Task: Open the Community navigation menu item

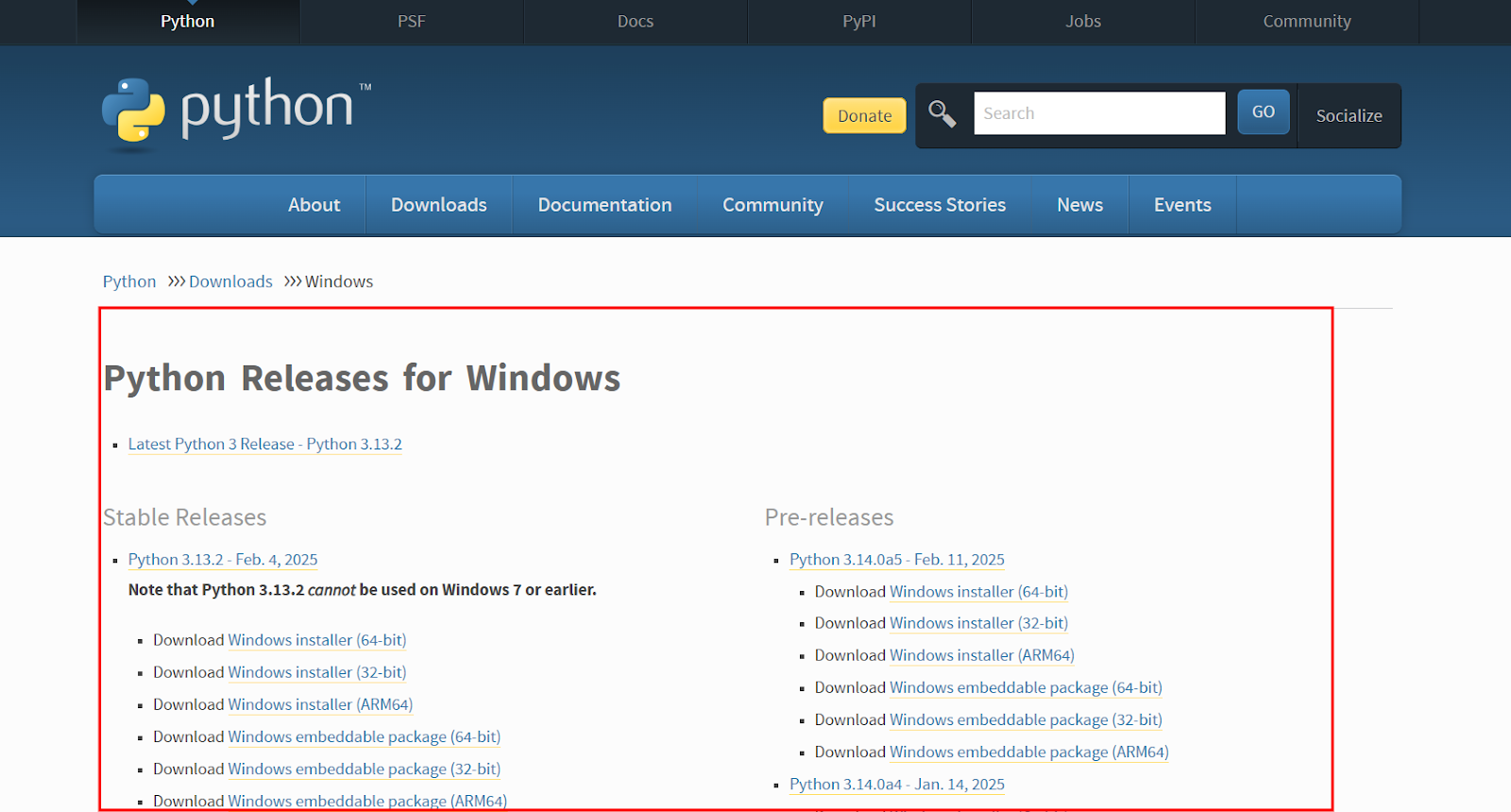Action: point(772,205)
